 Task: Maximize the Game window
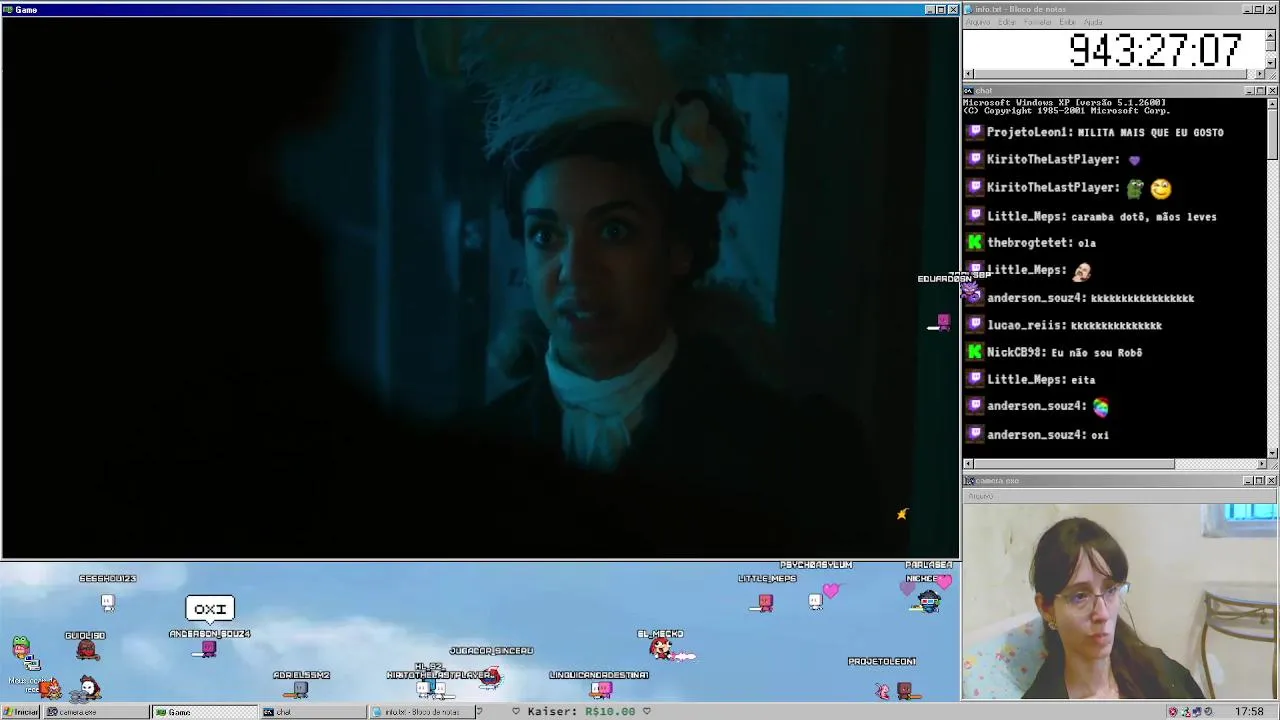click(941, 9)
